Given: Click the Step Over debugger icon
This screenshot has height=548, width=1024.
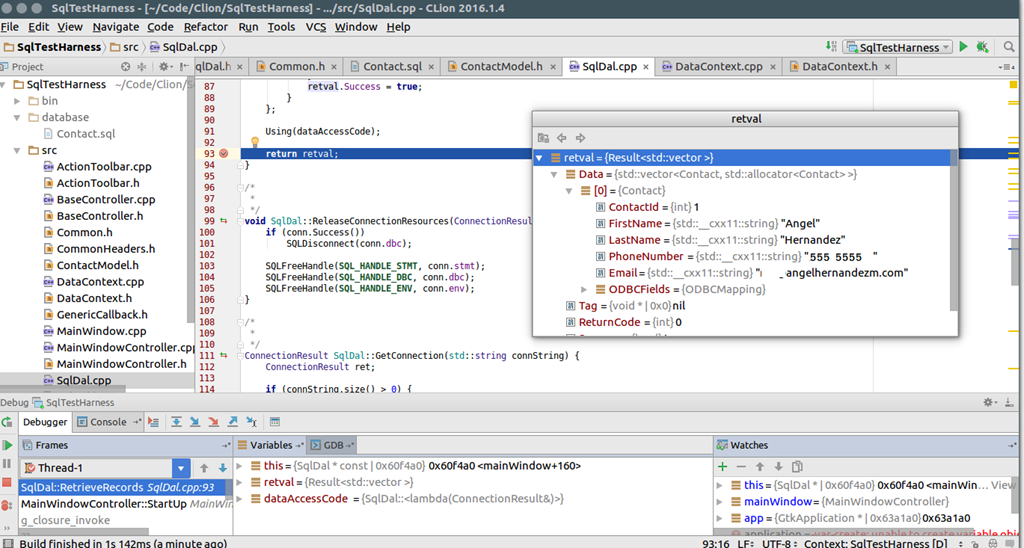Looking at the screenshot, I should click(176, 422).
